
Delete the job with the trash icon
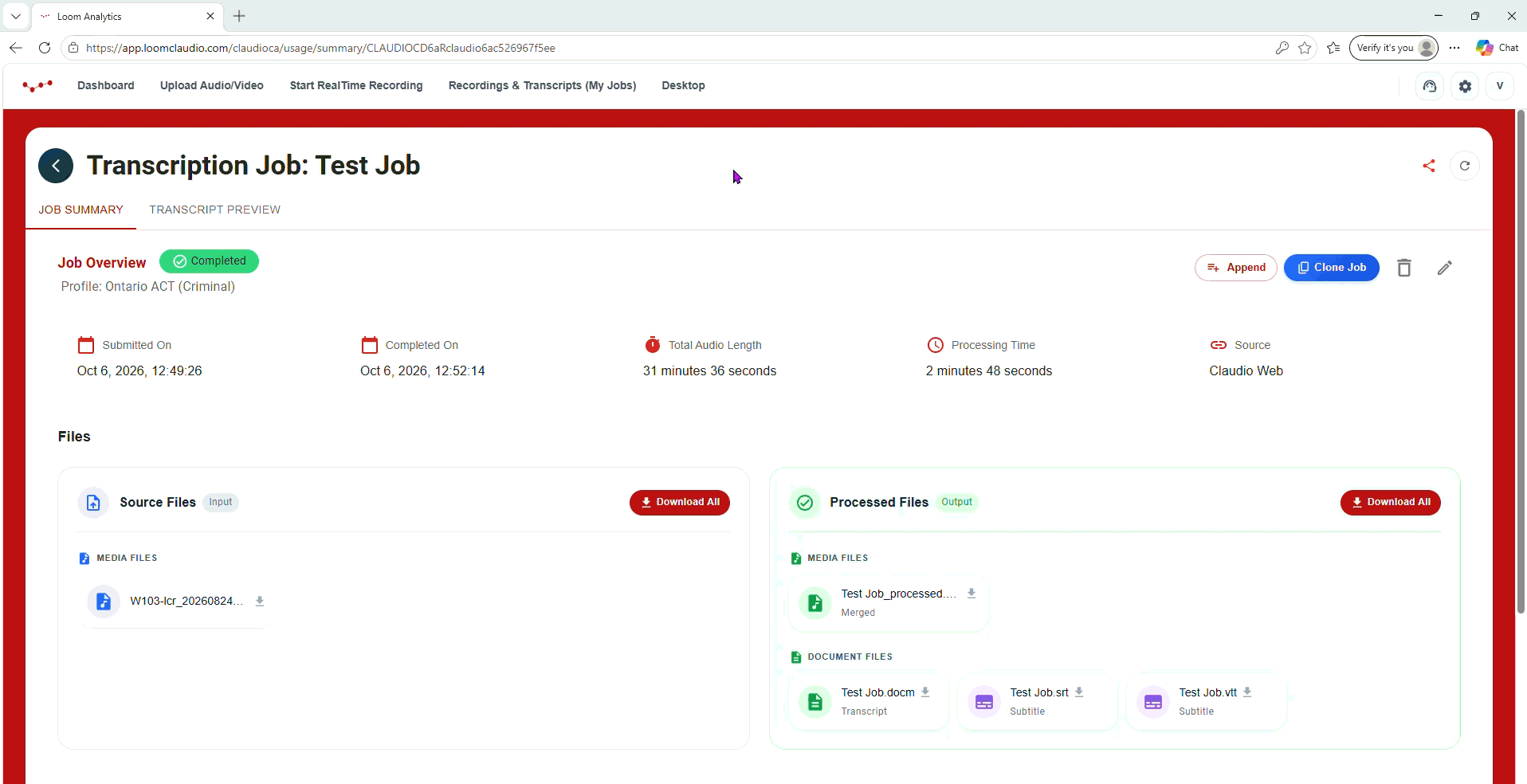1404,268
